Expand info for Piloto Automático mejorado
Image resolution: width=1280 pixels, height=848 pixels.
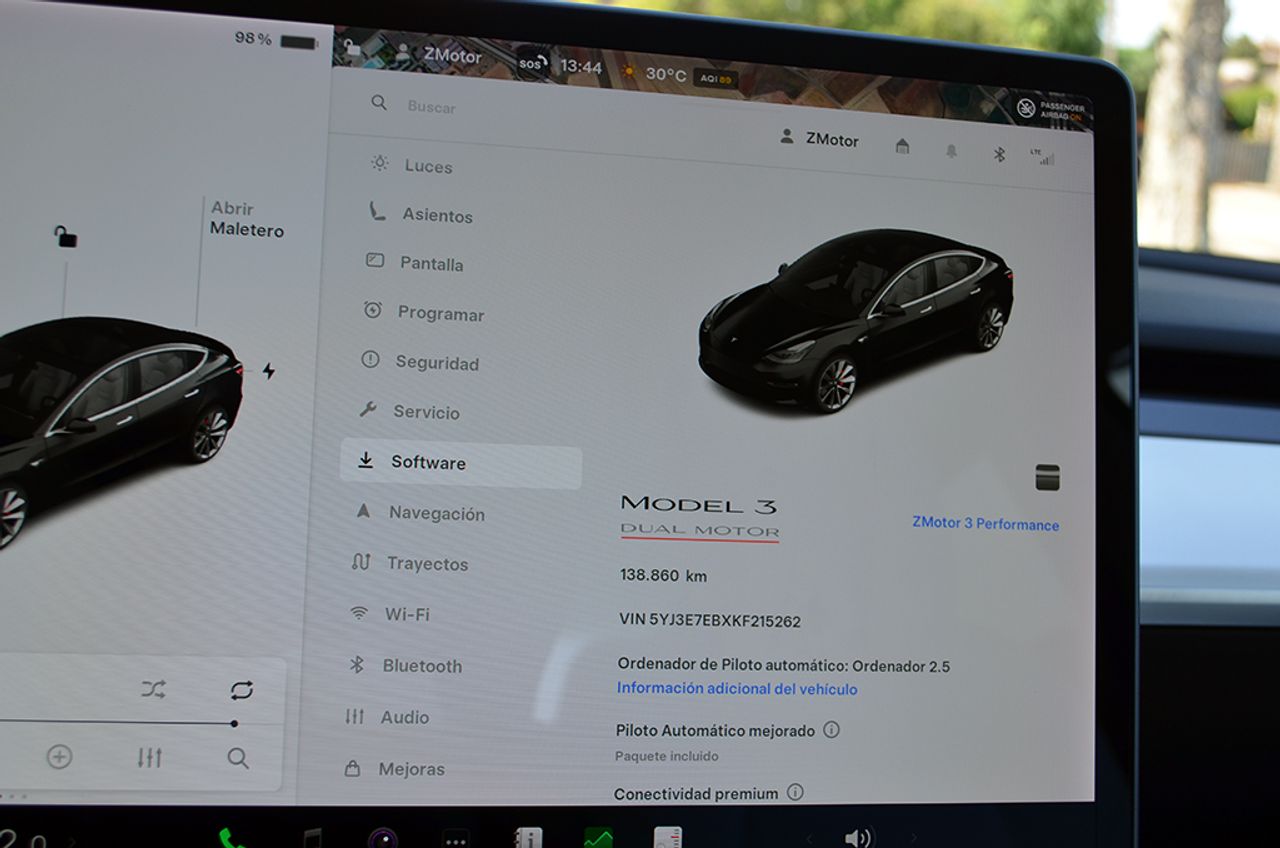[x=830, y=729]
